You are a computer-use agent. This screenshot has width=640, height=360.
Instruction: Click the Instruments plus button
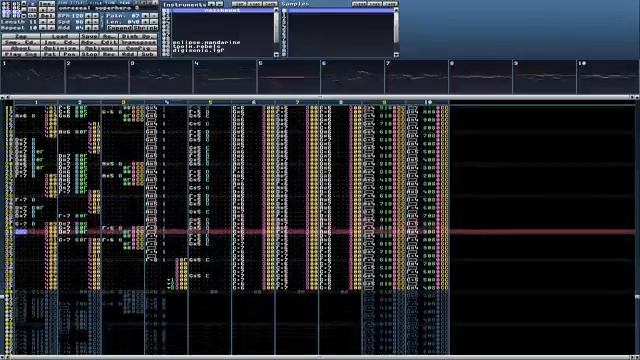(x=211, y=4)
